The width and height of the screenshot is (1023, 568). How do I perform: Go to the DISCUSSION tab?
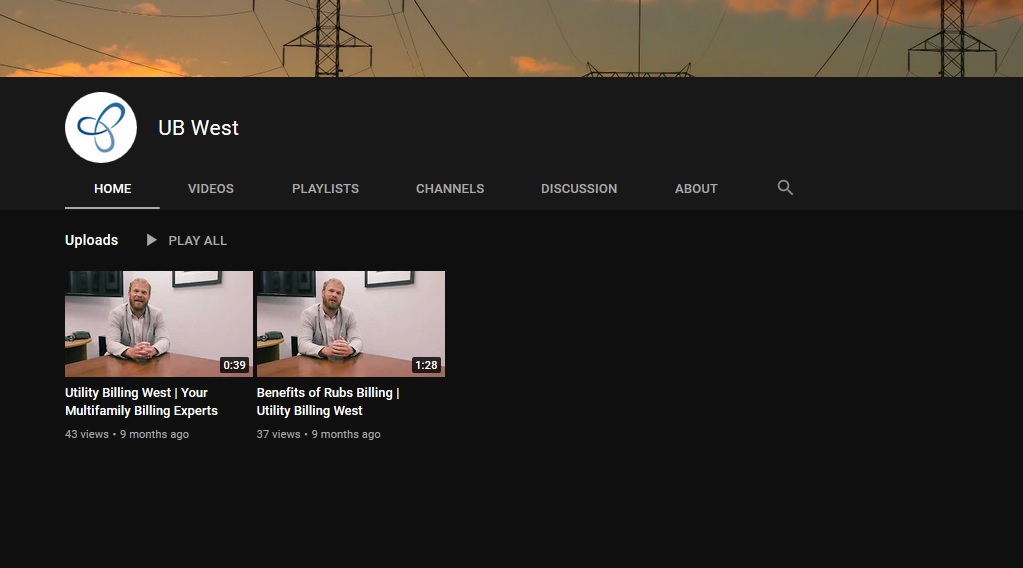click(579, 188)
